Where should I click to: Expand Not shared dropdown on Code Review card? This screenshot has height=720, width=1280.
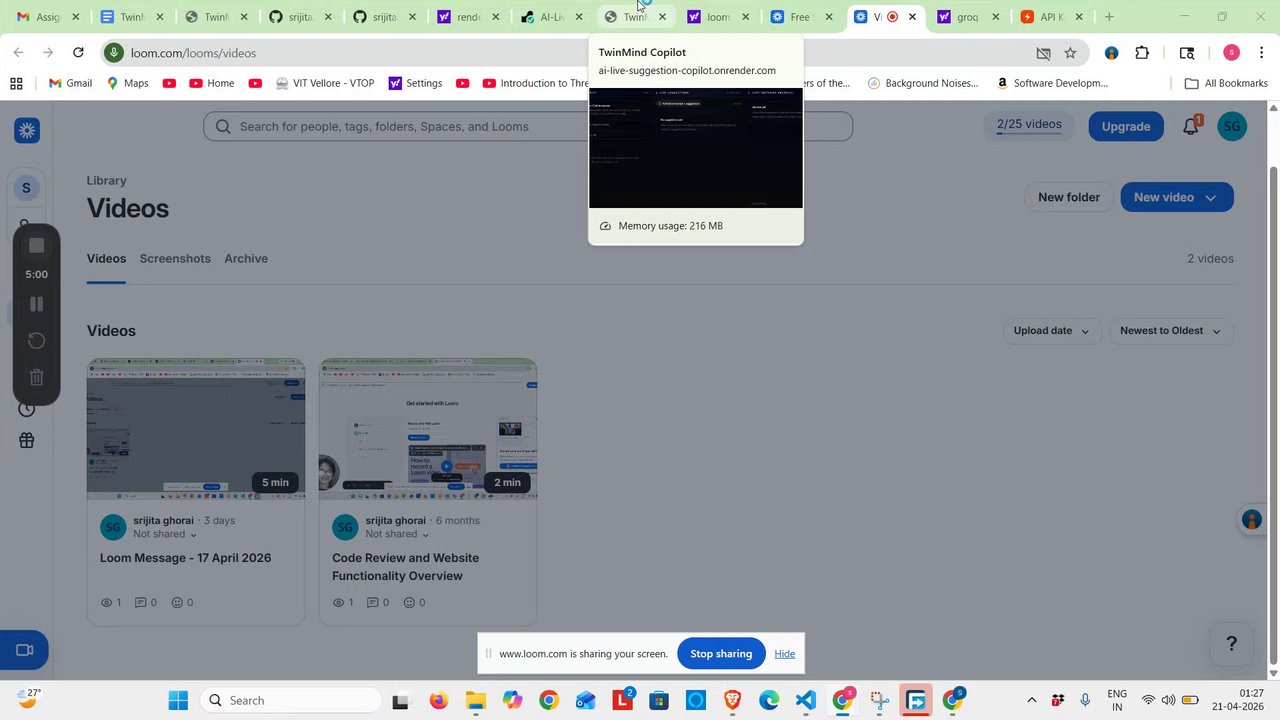397,534
